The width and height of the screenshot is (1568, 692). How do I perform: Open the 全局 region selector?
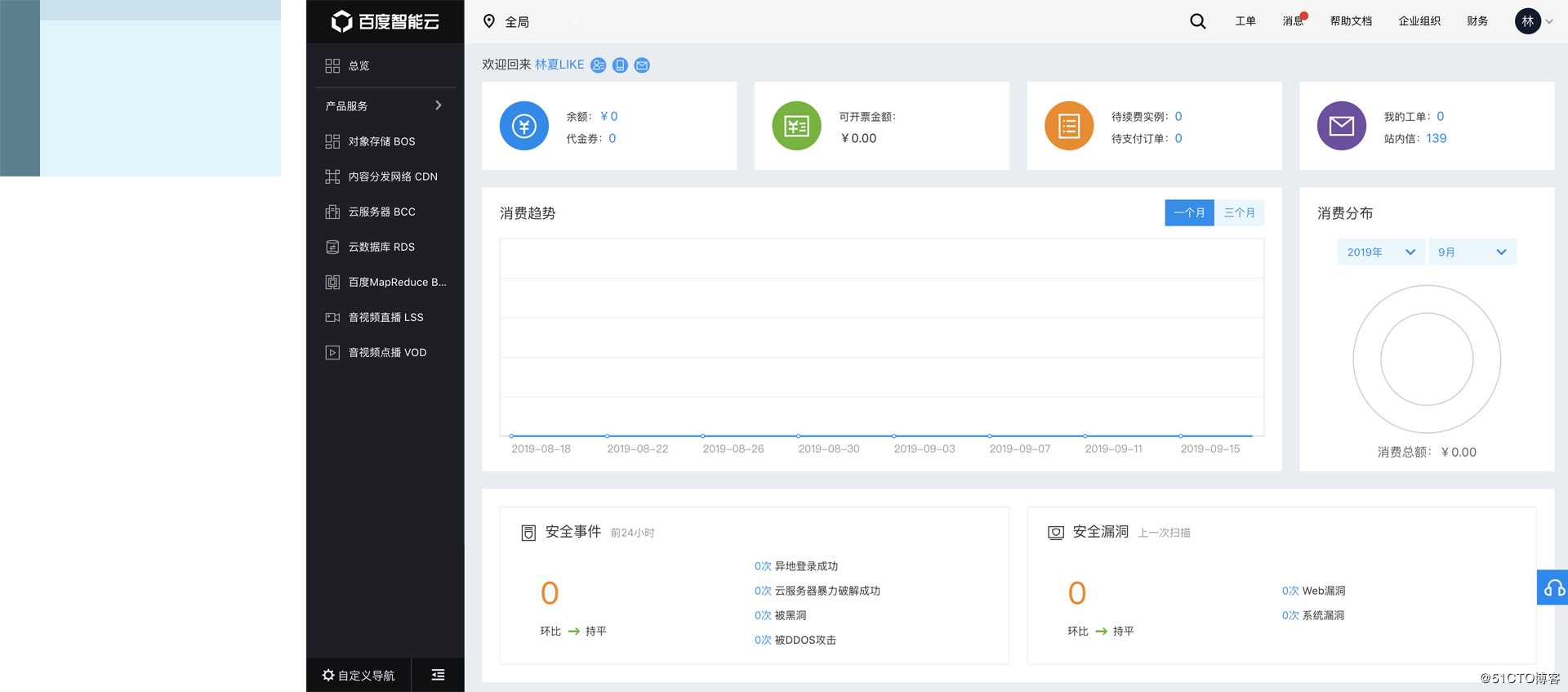(517, 22)
